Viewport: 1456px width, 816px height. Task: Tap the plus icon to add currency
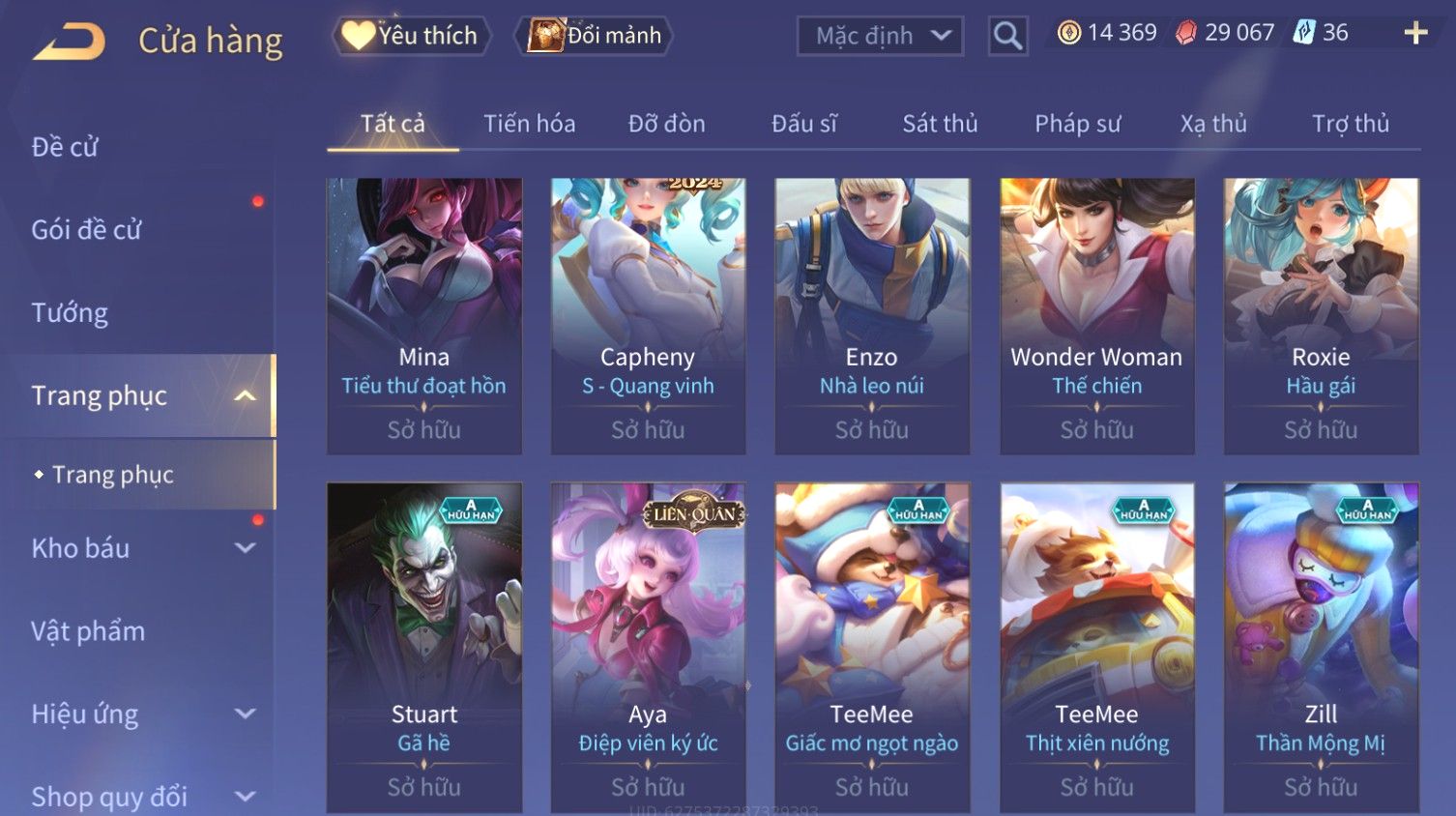tap(1415, 33)
